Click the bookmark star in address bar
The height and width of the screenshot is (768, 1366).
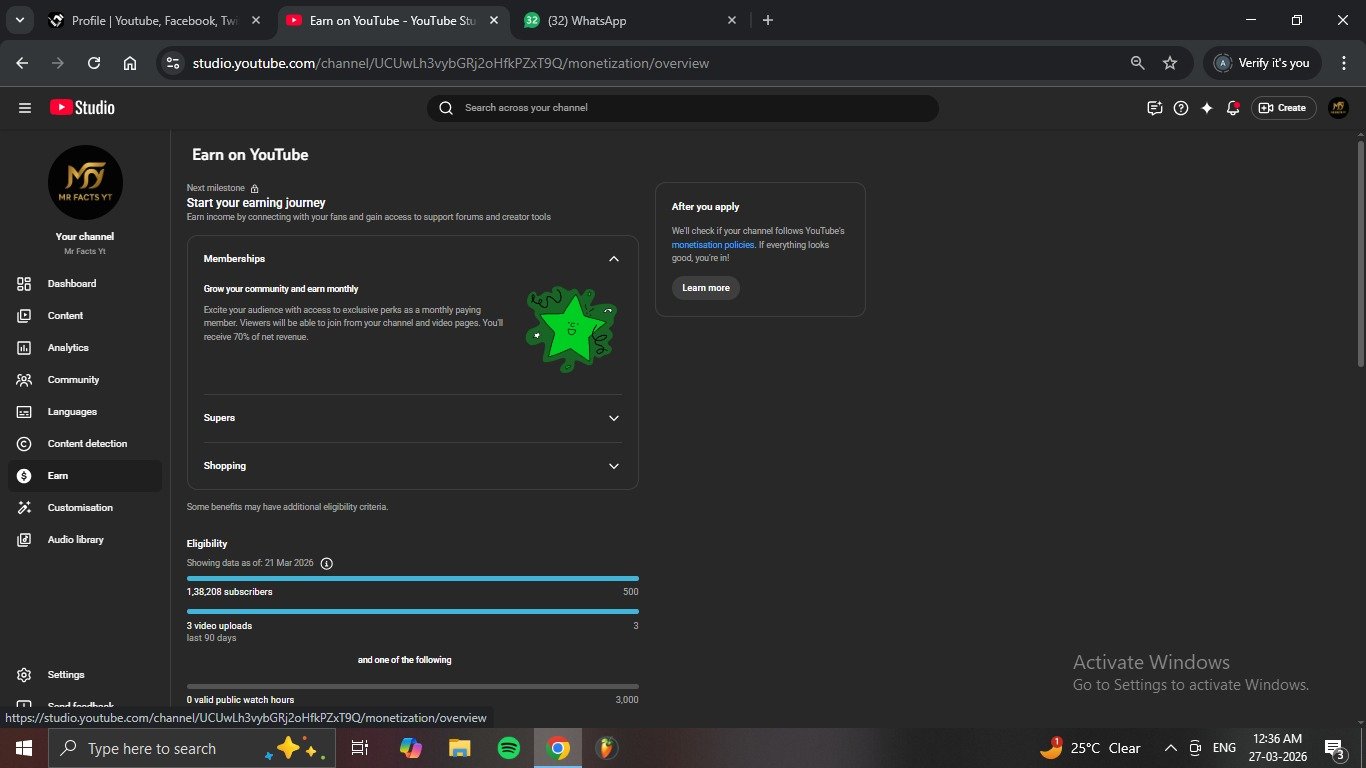coord(1170,63)
